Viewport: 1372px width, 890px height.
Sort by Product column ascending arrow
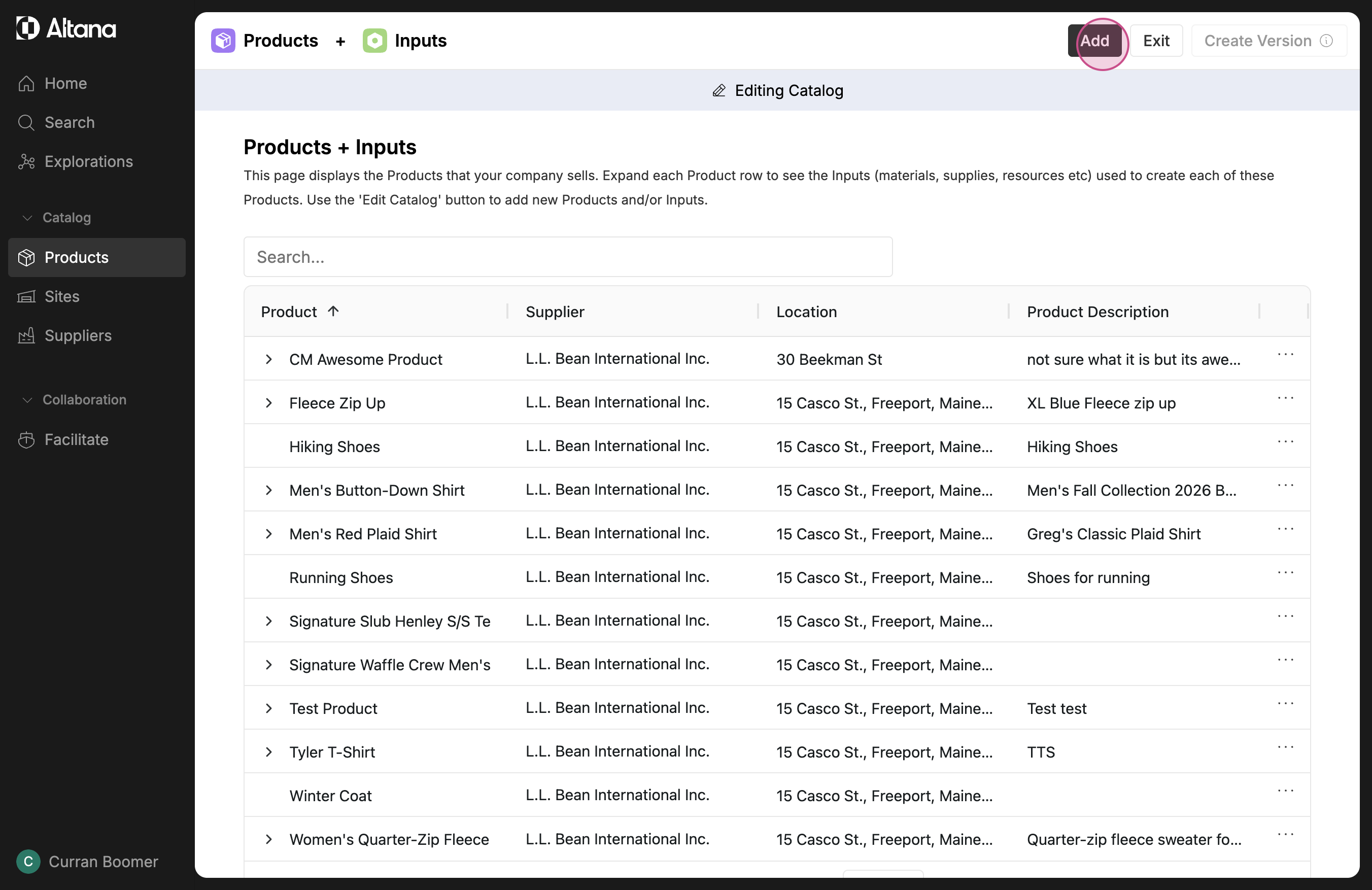(x=333, y=311)
